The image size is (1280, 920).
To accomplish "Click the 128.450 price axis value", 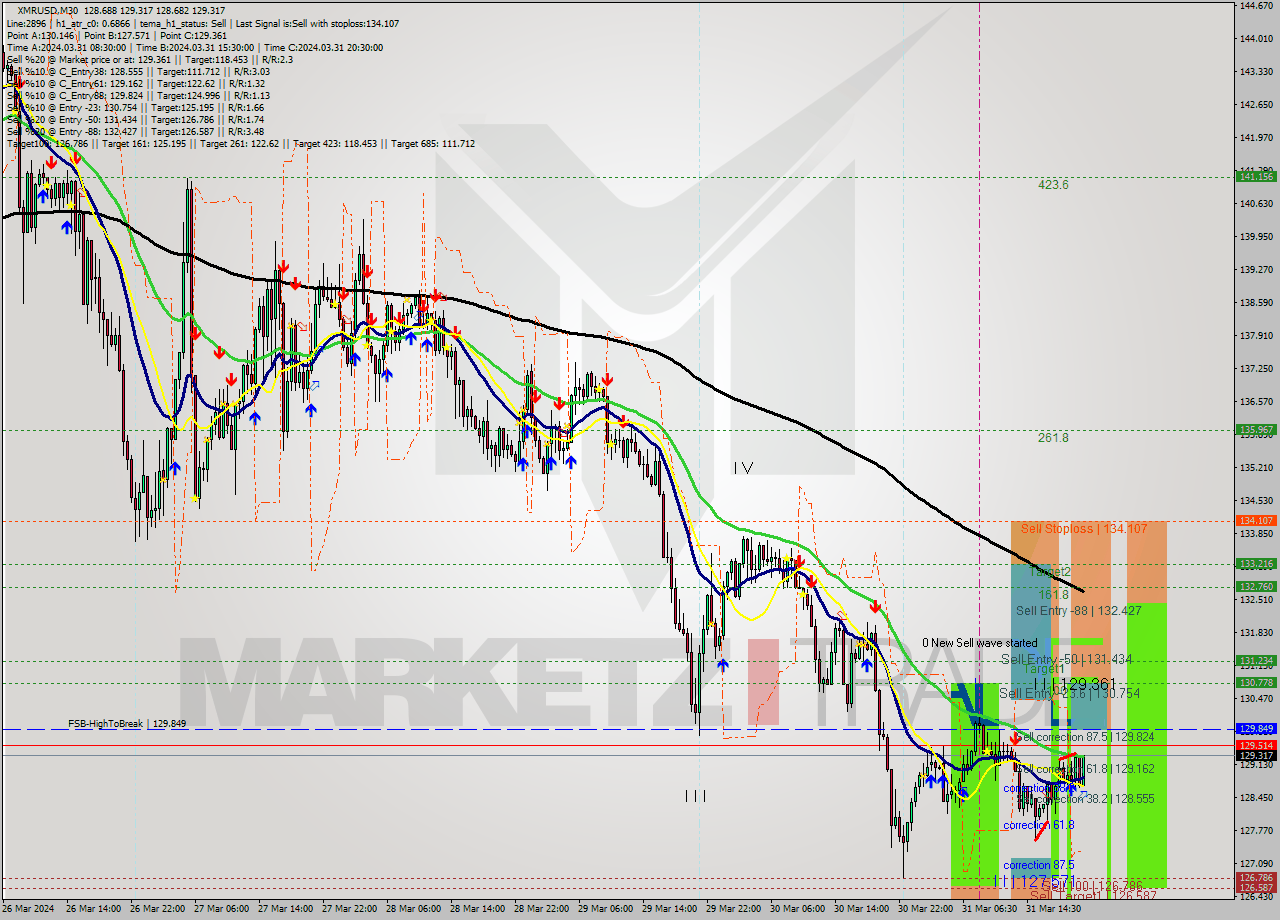I will 1255,798.
